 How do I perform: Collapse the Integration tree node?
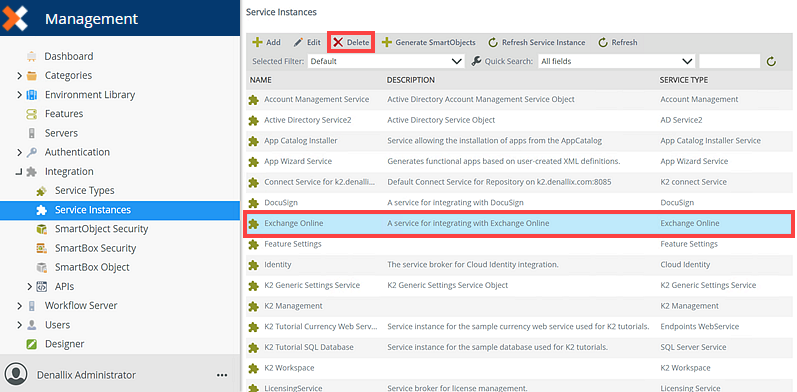click(19, 172)
